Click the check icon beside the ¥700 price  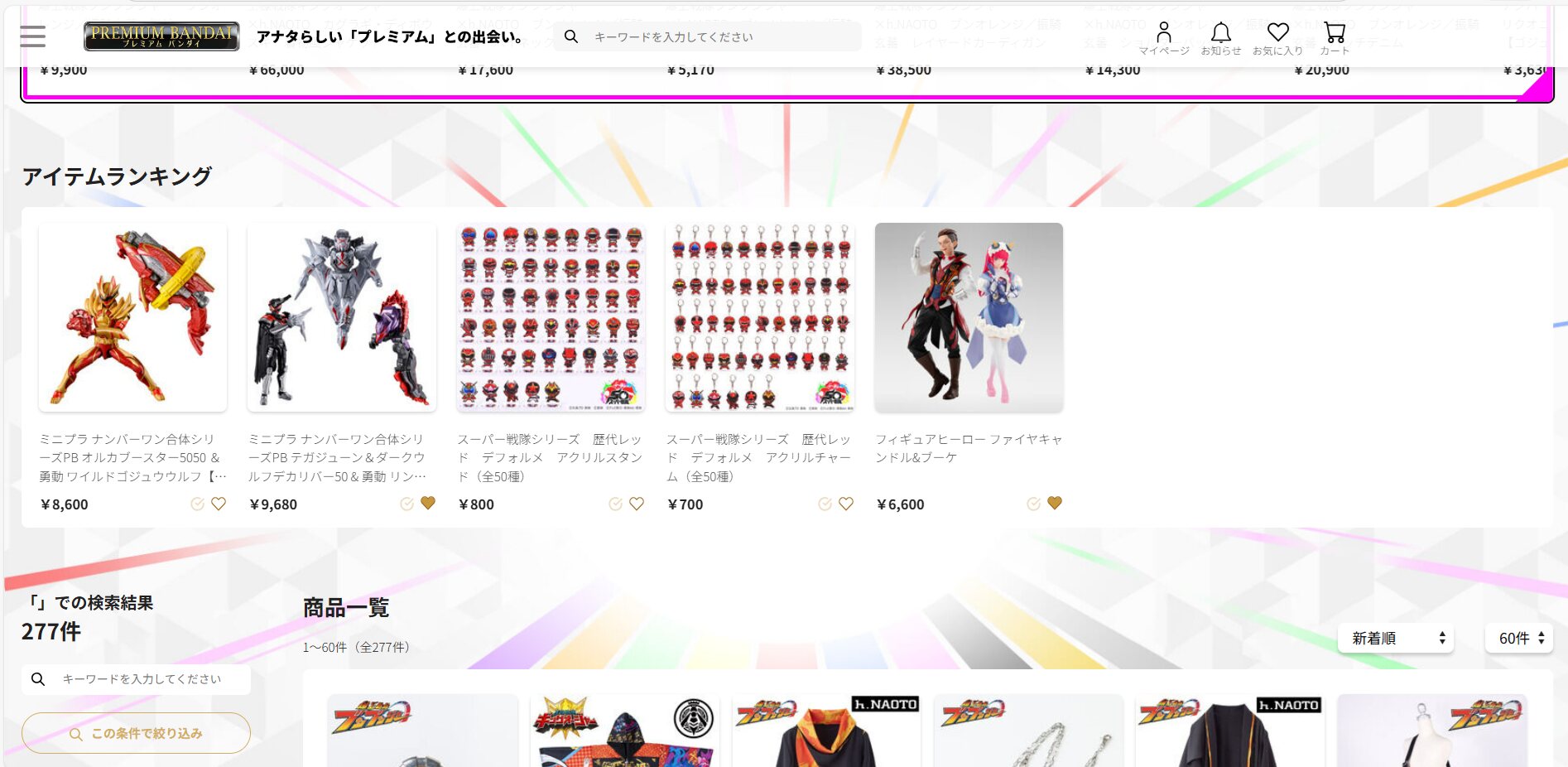pyautogui.click(x=825, y=504)
